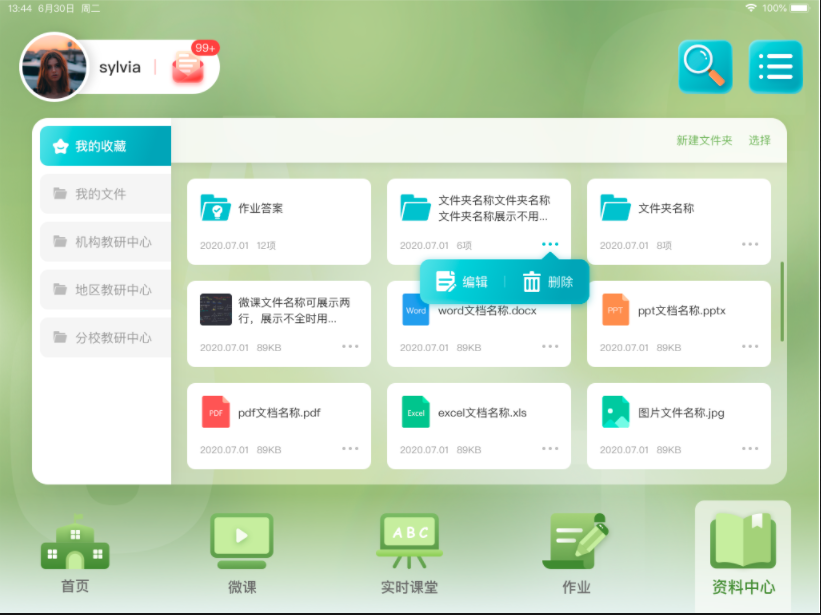Open the PDF icon for pdf文档名称.pdf
The image size is (821, 615).
216,411
